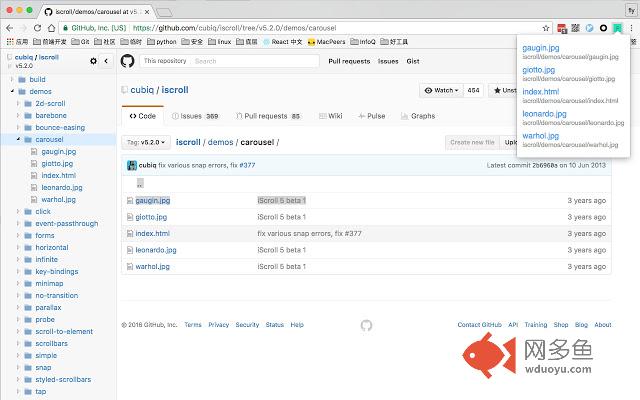Click gaugin.jpg file icon in file table
The image size is (640, 400).
pos(130,200)
